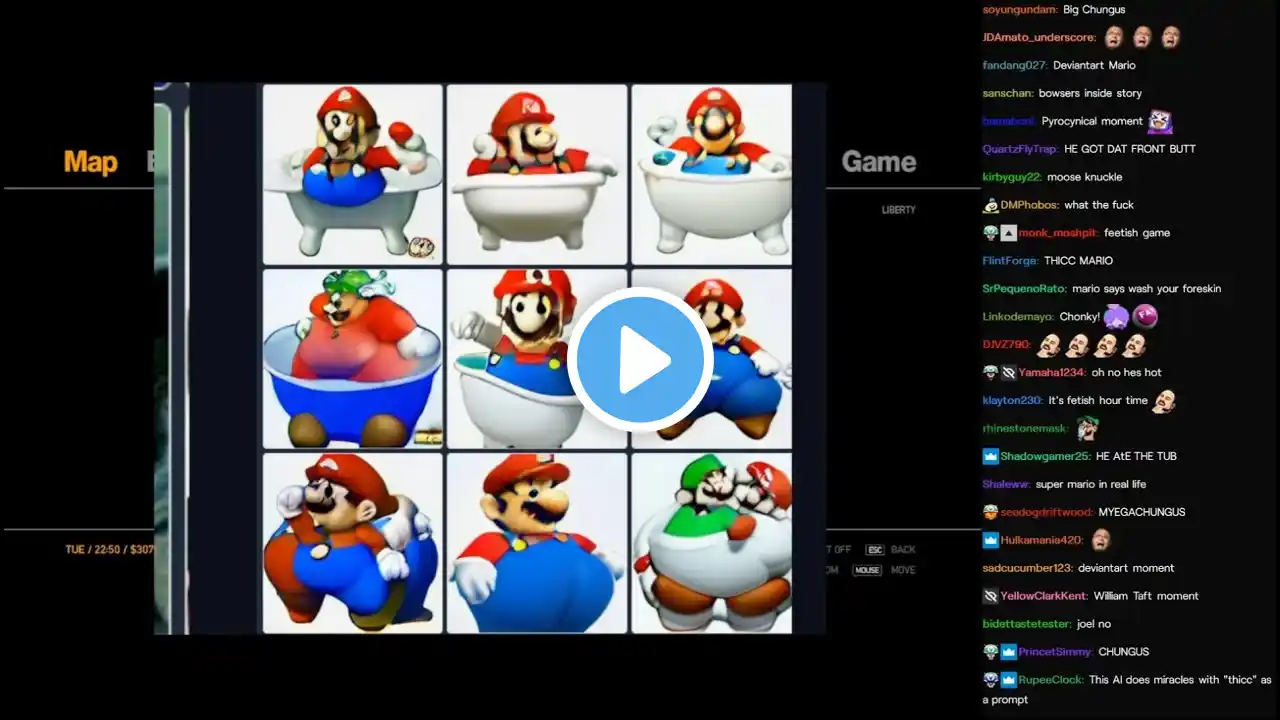This screenshot has width=1280, height=720.
Task: Click the mushroom badge beside RupeeClock
Action: tap(990, 680)
